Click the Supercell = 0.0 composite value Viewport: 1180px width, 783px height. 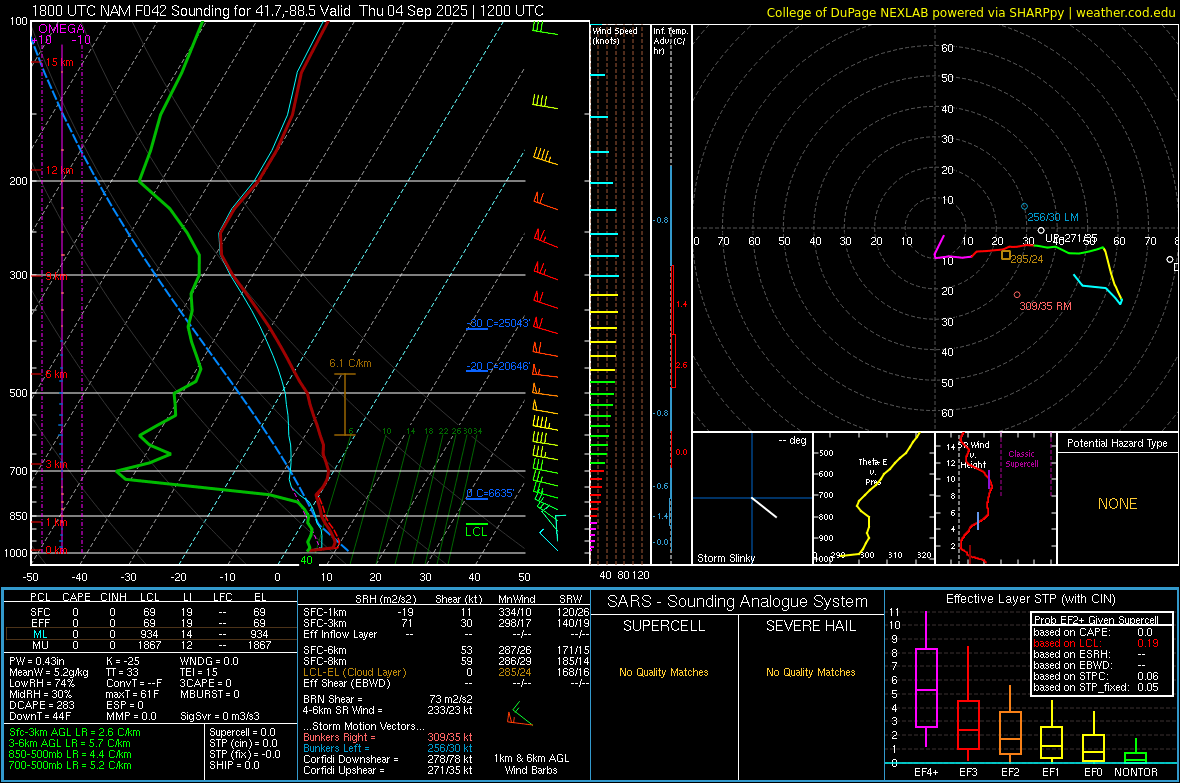[242, 733]
